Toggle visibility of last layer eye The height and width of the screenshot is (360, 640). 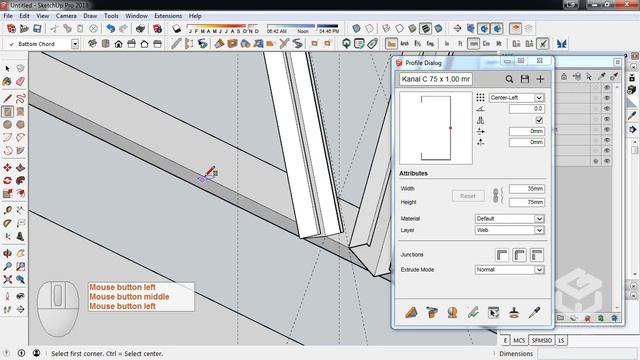click(x=607, y=161)
